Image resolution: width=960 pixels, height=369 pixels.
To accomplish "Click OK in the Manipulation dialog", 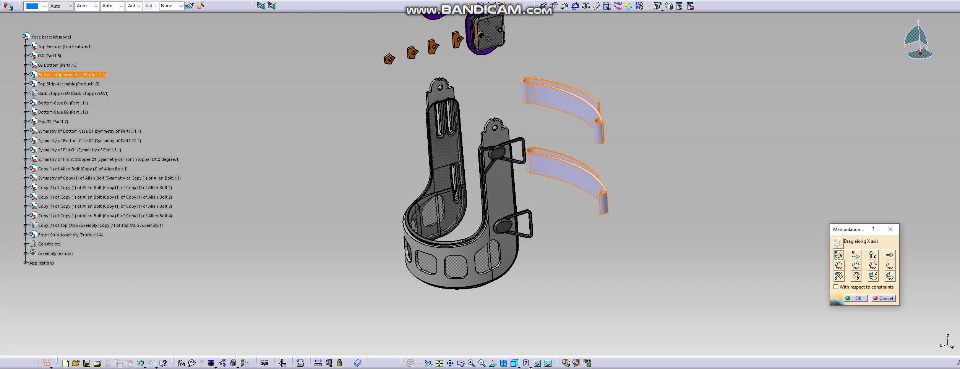I will [855, 298].
